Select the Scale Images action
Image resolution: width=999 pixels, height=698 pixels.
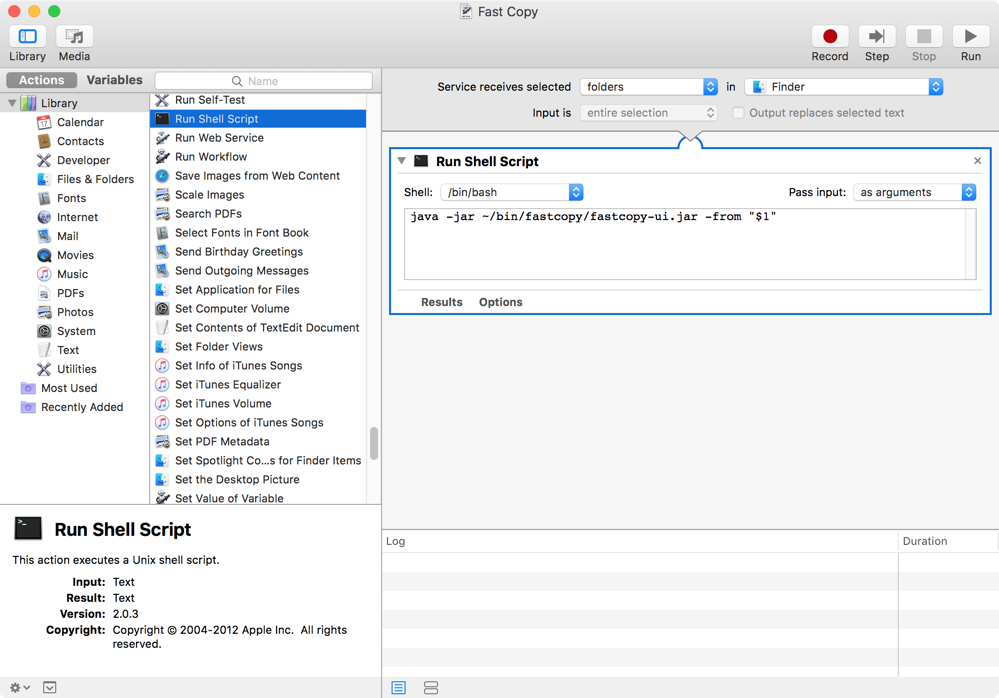tap(258, 195)
